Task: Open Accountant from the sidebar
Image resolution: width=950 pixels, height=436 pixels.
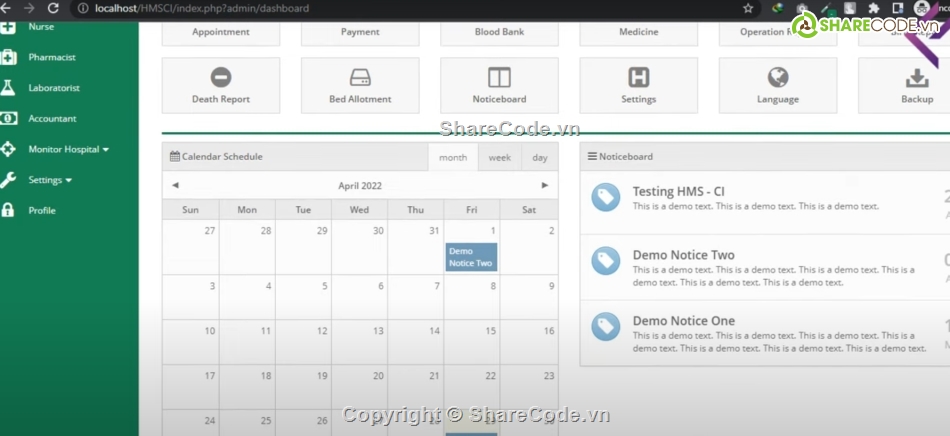Action: 52,119
